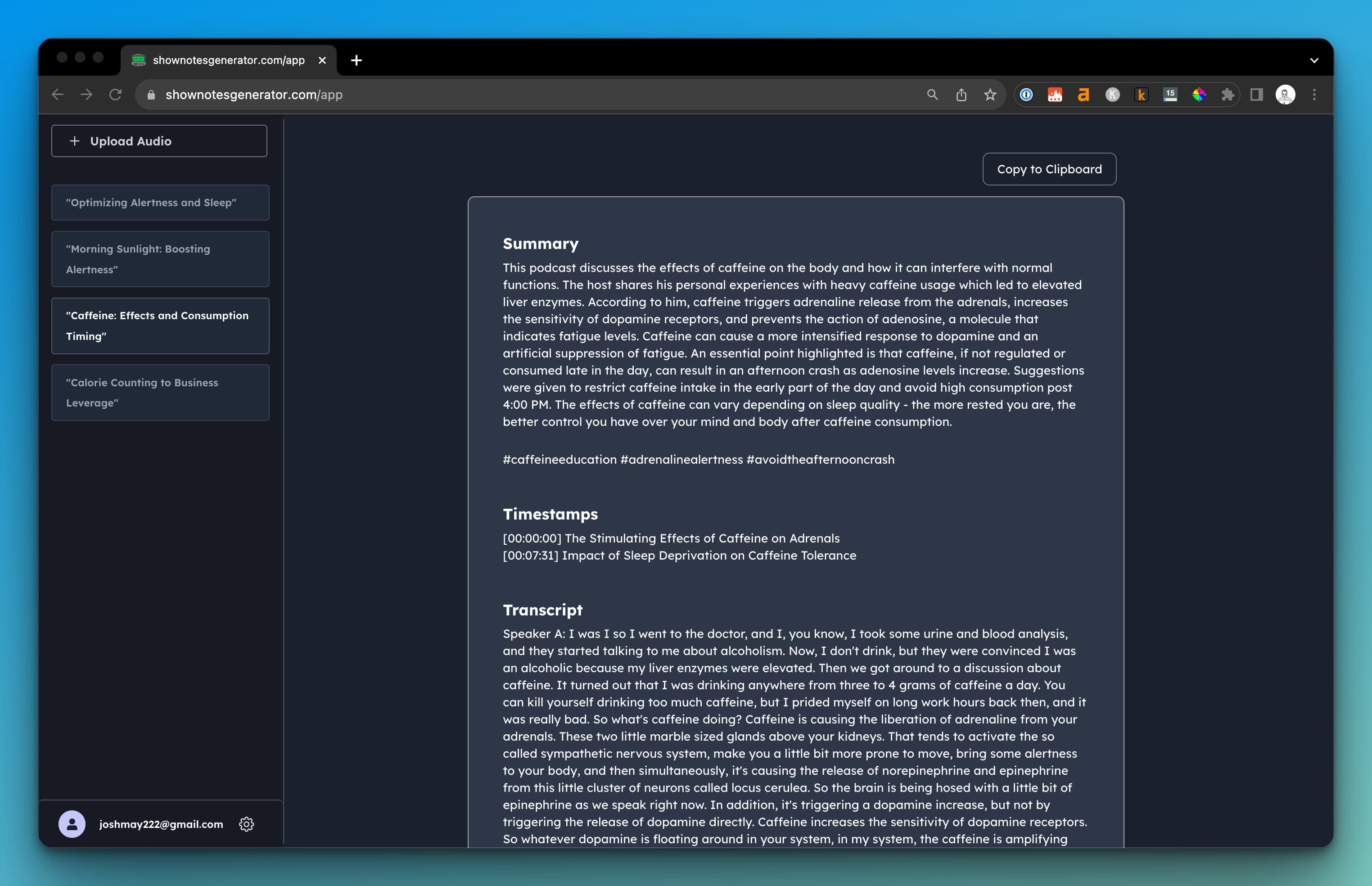Go back with browser back arrow
The image size is (1372, 886).
[58, 95]
